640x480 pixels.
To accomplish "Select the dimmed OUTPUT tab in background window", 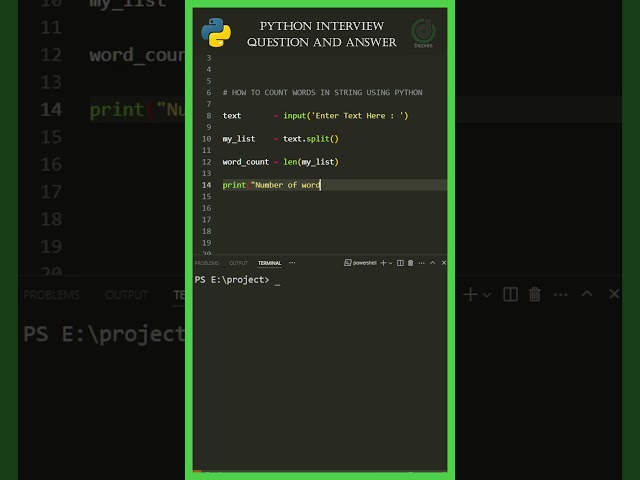I will (126, 295).
